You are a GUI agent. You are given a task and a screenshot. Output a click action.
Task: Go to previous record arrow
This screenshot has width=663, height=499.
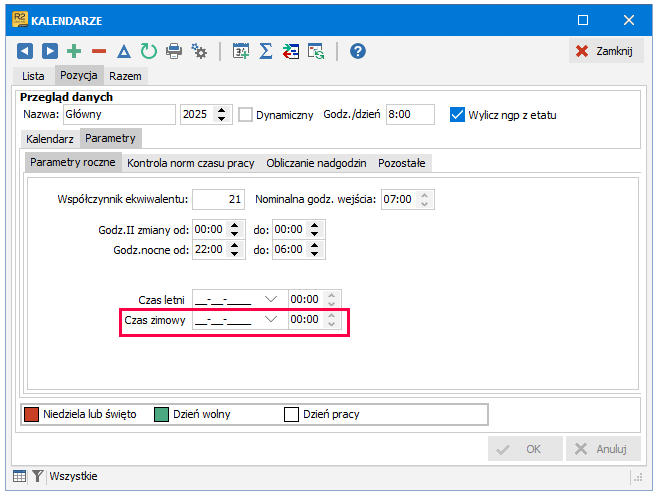pyautogui.click(x=25, y=51)
